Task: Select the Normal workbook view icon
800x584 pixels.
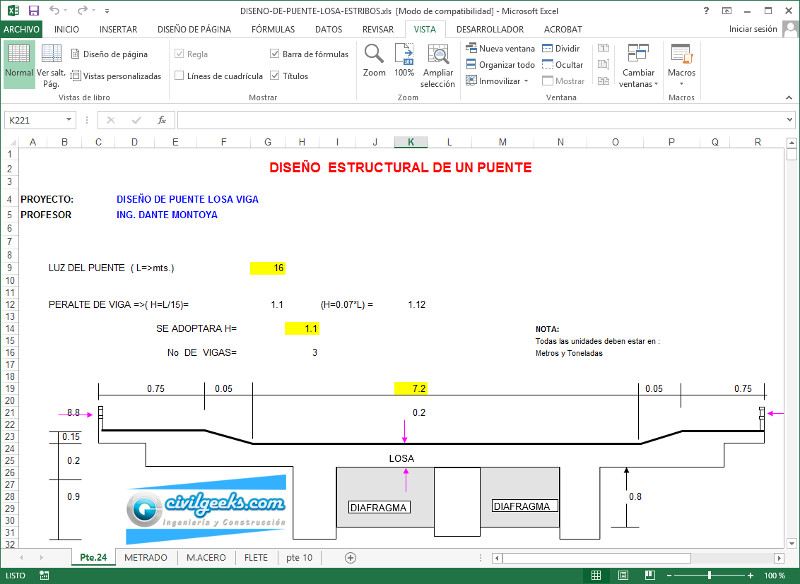Action: [19, 60]
